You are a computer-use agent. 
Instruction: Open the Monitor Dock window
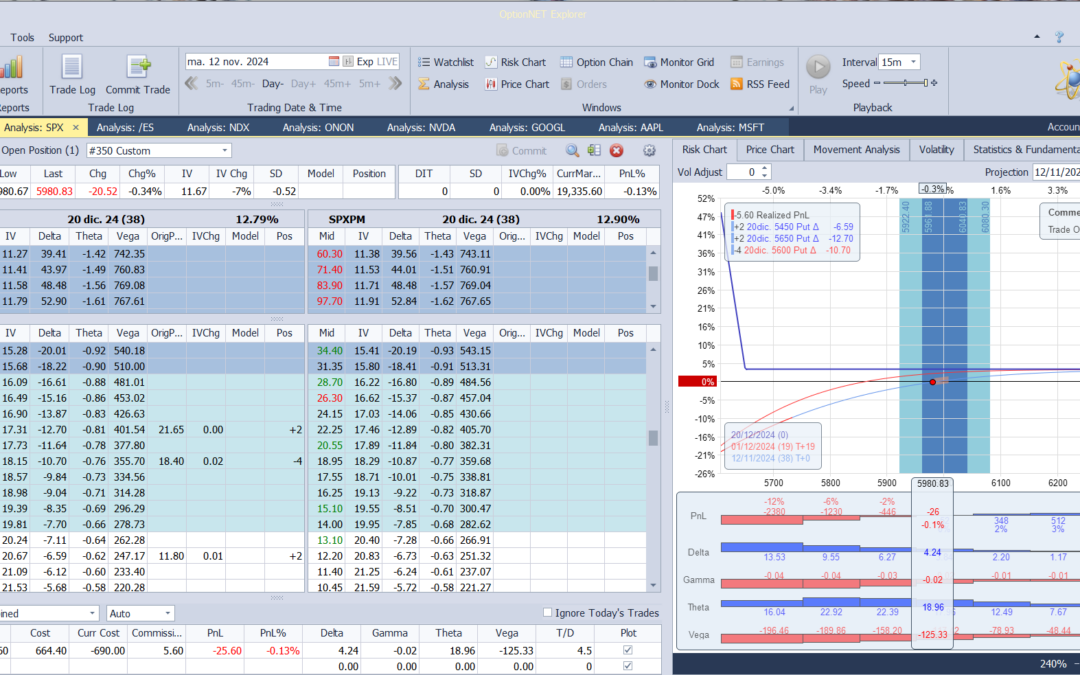click(682, 84)
